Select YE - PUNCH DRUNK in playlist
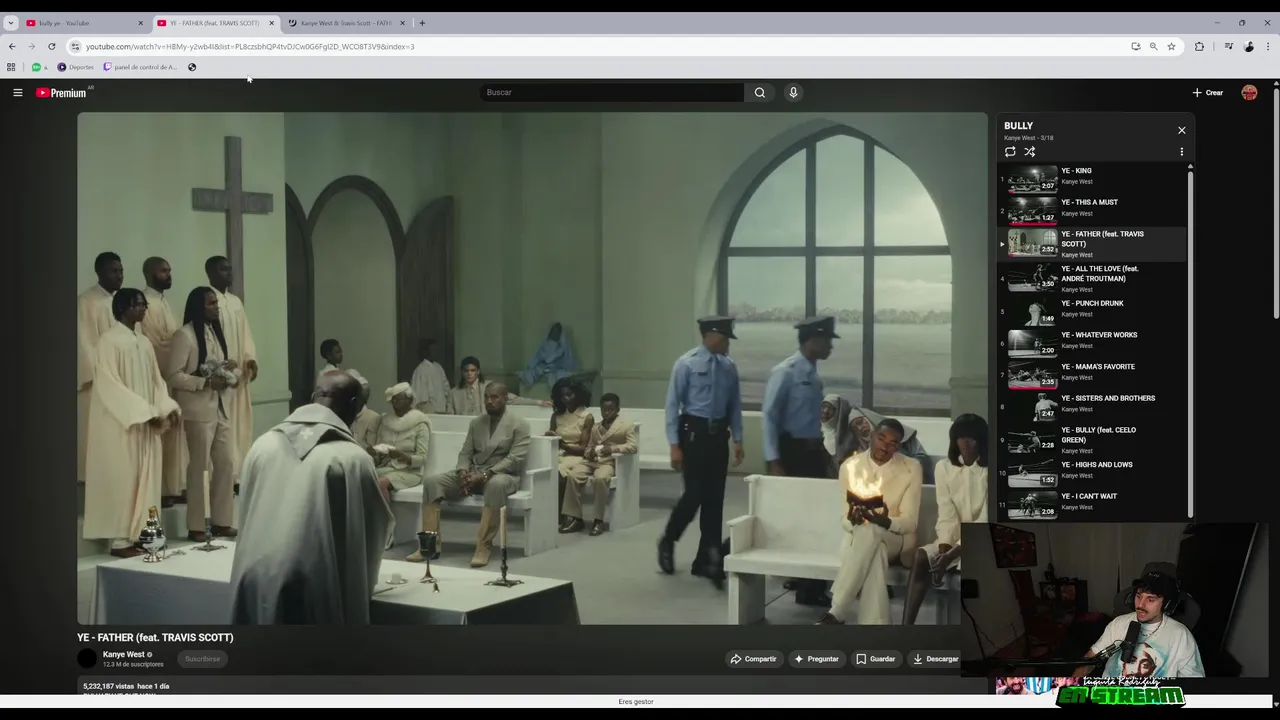Viewport: 1280px width, 720px height. 1091,311
